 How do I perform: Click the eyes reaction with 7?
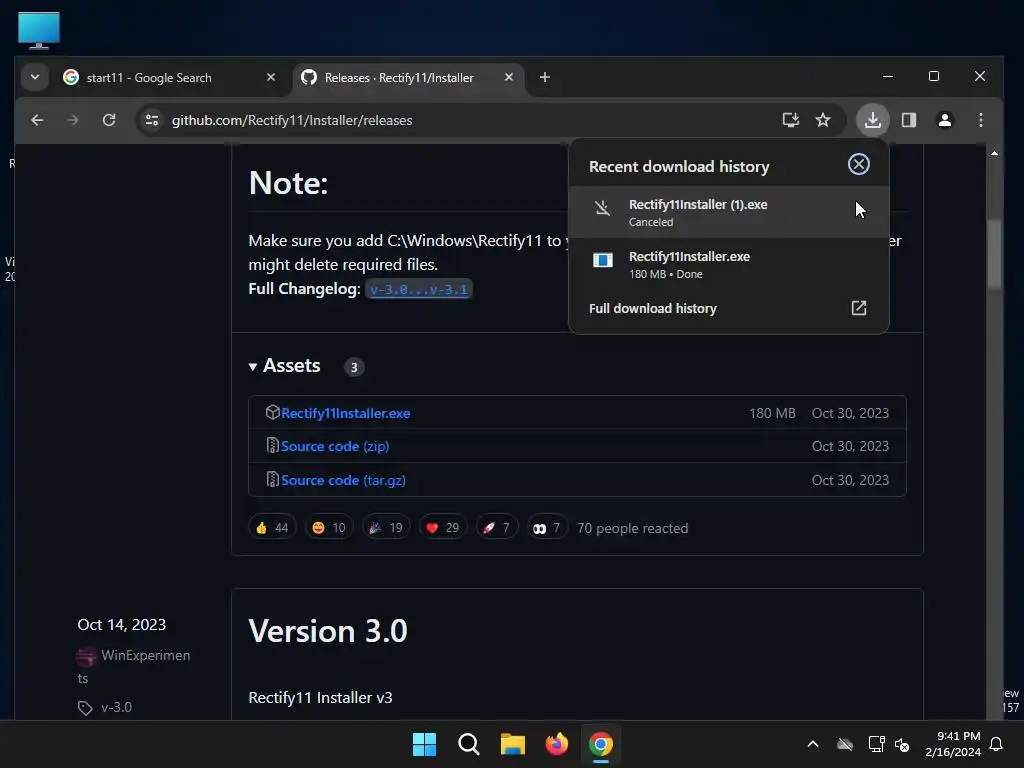[547, 528]
